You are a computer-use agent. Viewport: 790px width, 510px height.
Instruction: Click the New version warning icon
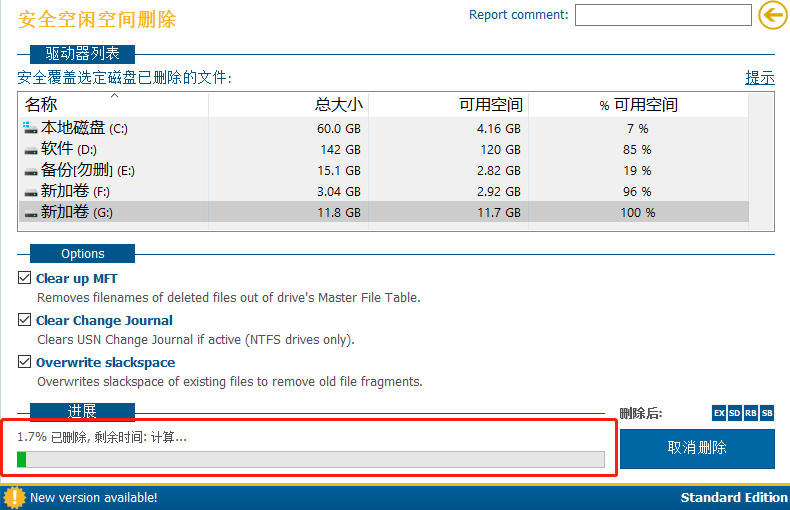(15, 497)
